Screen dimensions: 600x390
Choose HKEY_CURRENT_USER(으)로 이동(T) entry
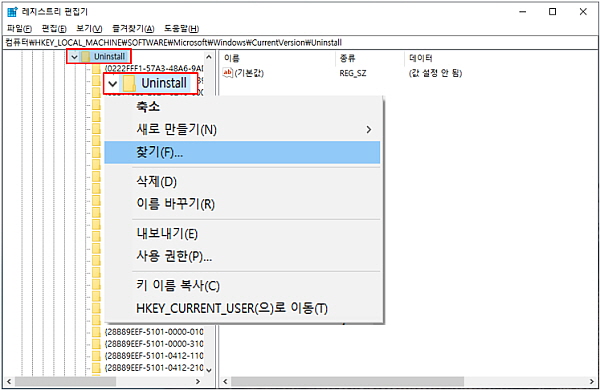tap(242, 308)
